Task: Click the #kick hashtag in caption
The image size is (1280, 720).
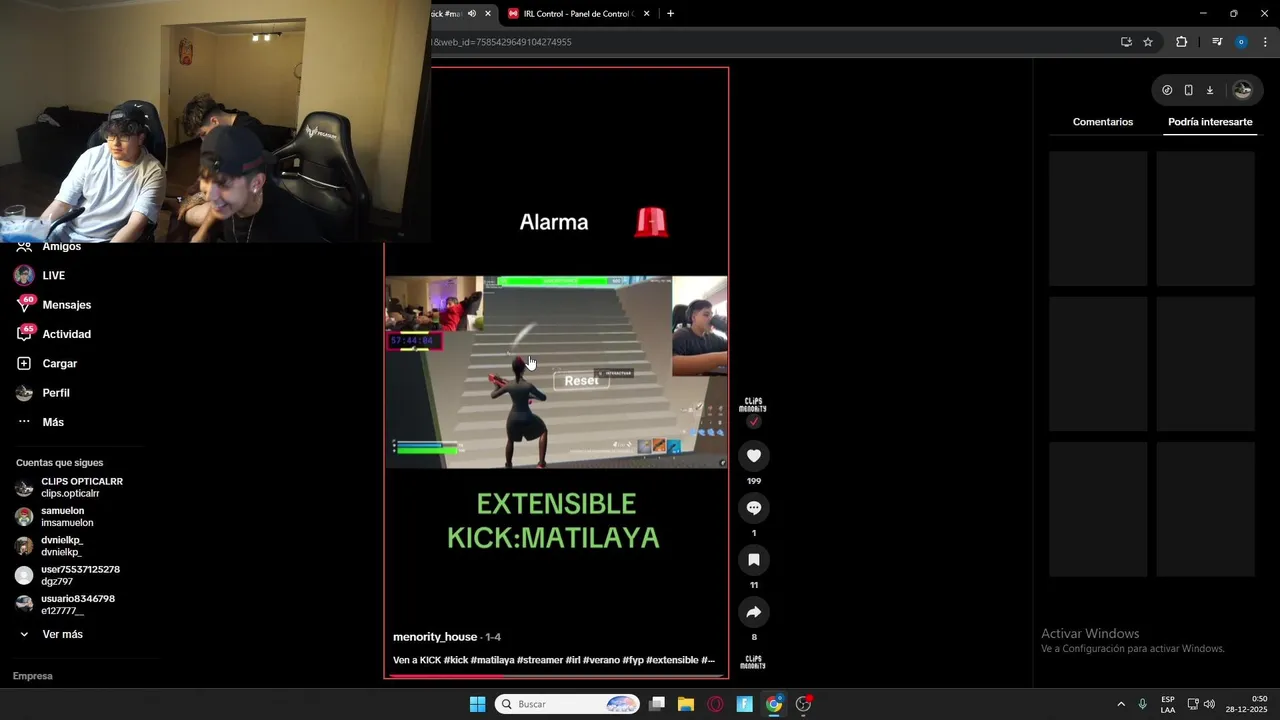Action: click(x=456, y=660)
